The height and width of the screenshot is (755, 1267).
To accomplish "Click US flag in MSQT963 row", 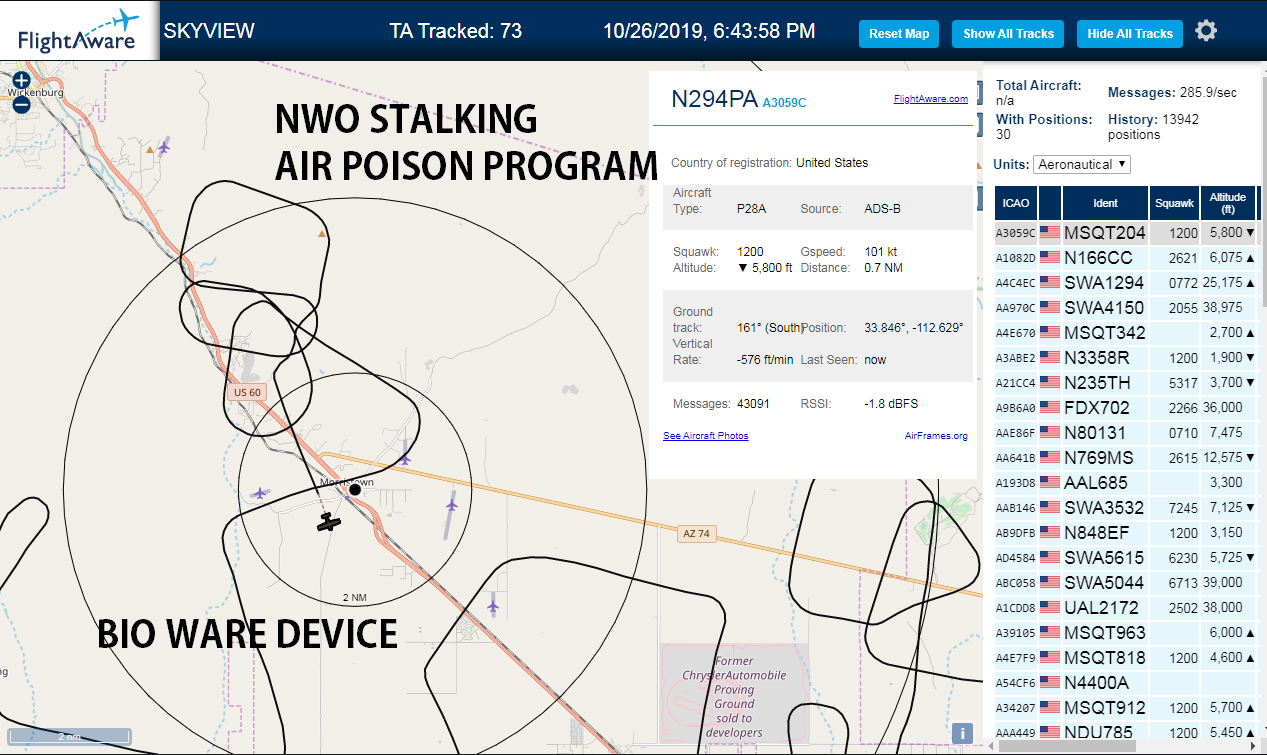I will pyautogui.click(x=1050, y=632).
